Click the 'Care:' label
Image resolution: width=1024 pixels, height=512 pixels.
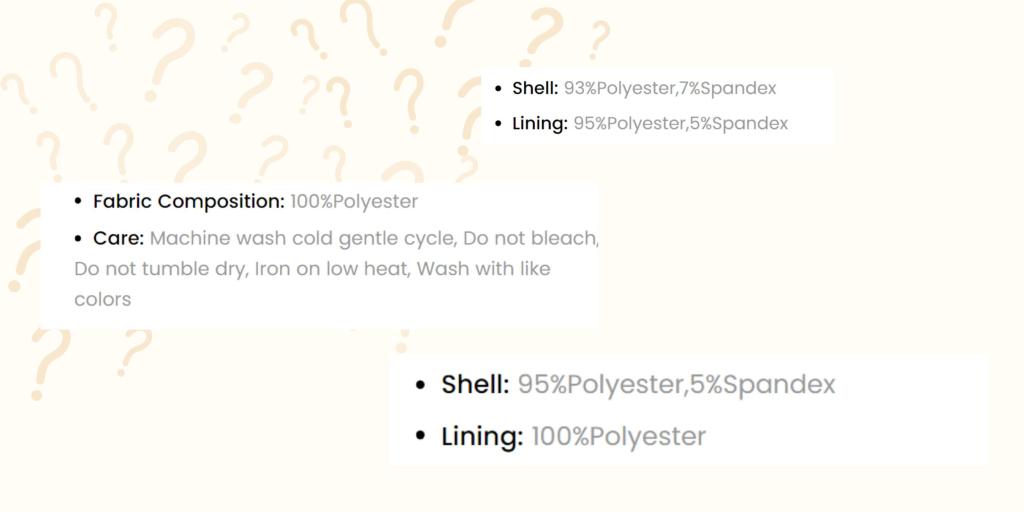(119, 238)
